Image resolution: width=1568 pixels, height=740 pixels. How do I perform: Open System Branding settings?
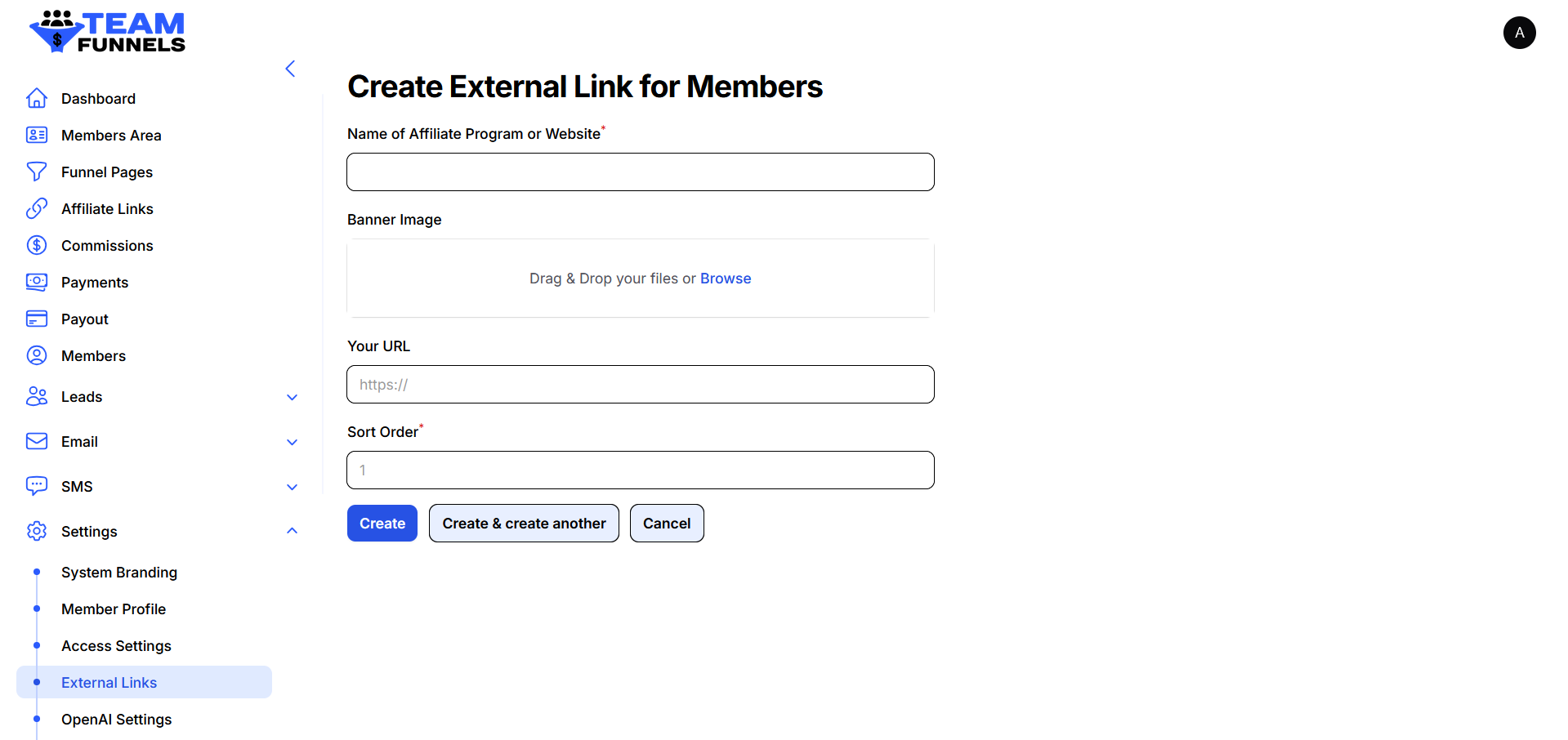click(119, 572)
